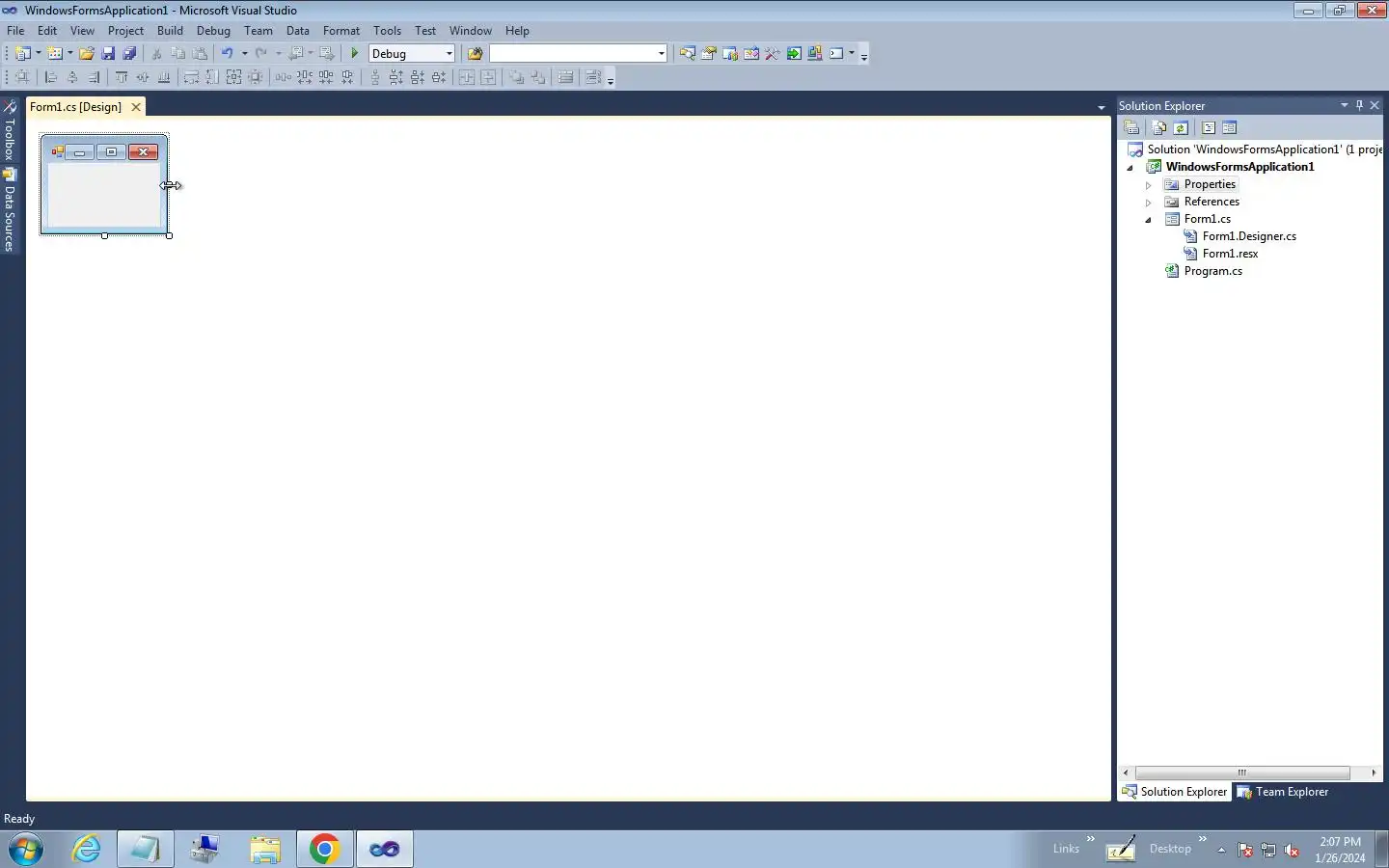Screen dimensions: 1389x868
Task: Toggle the Solution Explorer auto-hide pin
Action: (1359, 105)
